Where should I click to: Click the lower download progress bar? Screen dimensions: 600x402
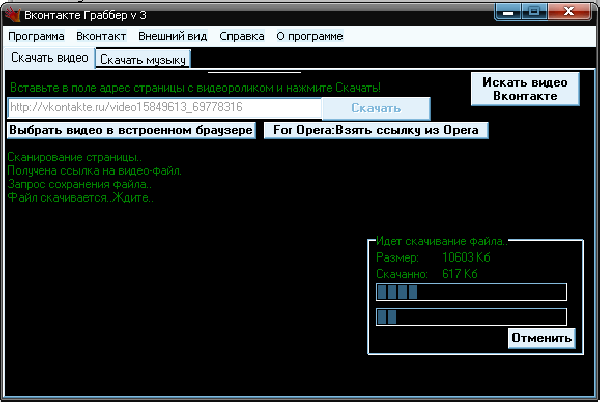[x=471, y=317]
